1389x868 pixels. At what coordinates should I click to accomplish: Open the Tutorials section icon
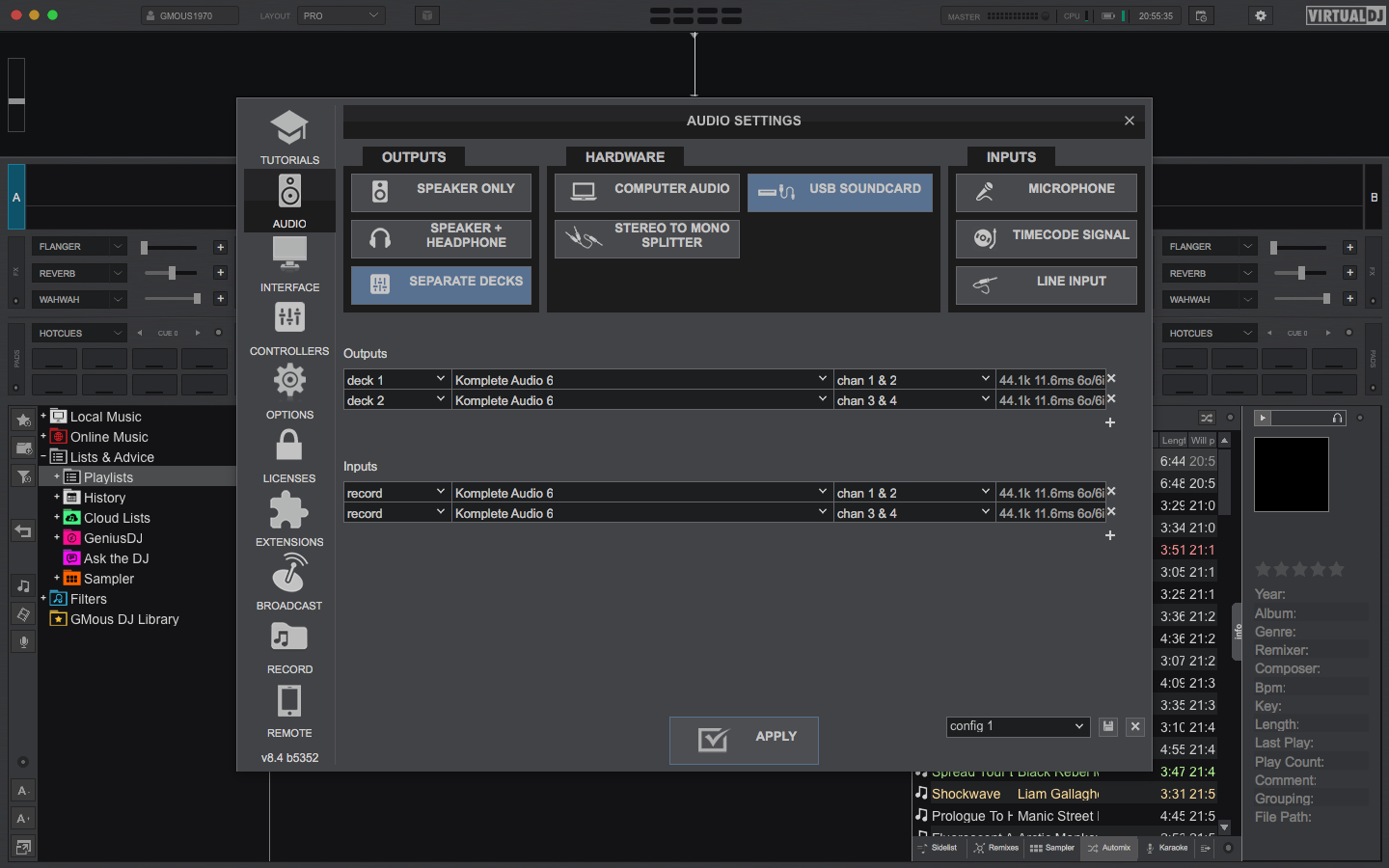tap(289, 129)
